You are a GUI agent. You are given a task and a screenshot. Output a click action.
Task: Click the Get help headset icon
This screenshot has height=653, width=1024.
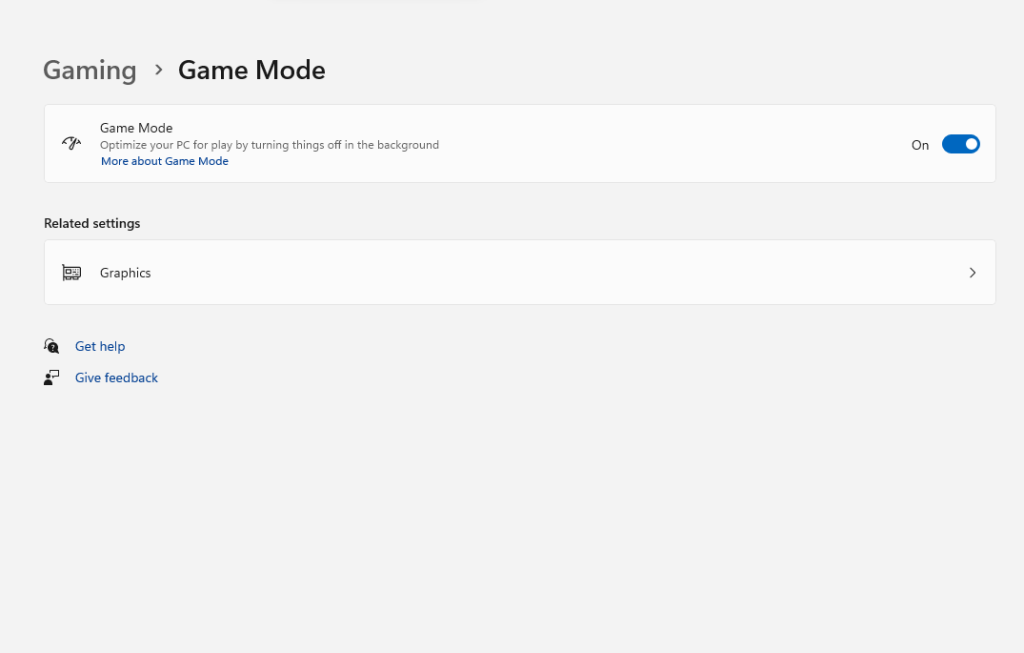[x=51, y=346]
